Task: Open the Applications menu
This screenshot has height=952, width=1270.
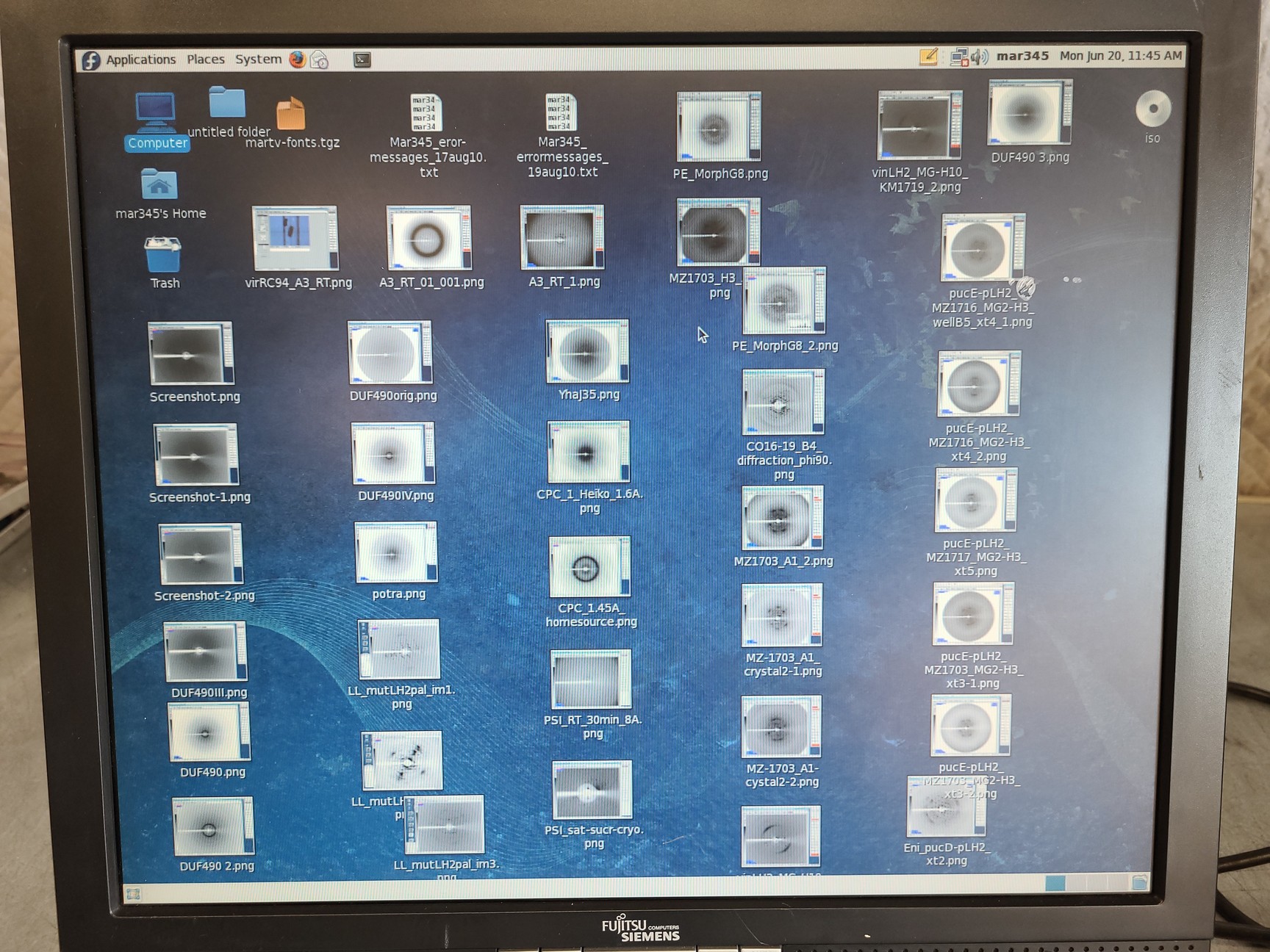Action: pos(140,59)
